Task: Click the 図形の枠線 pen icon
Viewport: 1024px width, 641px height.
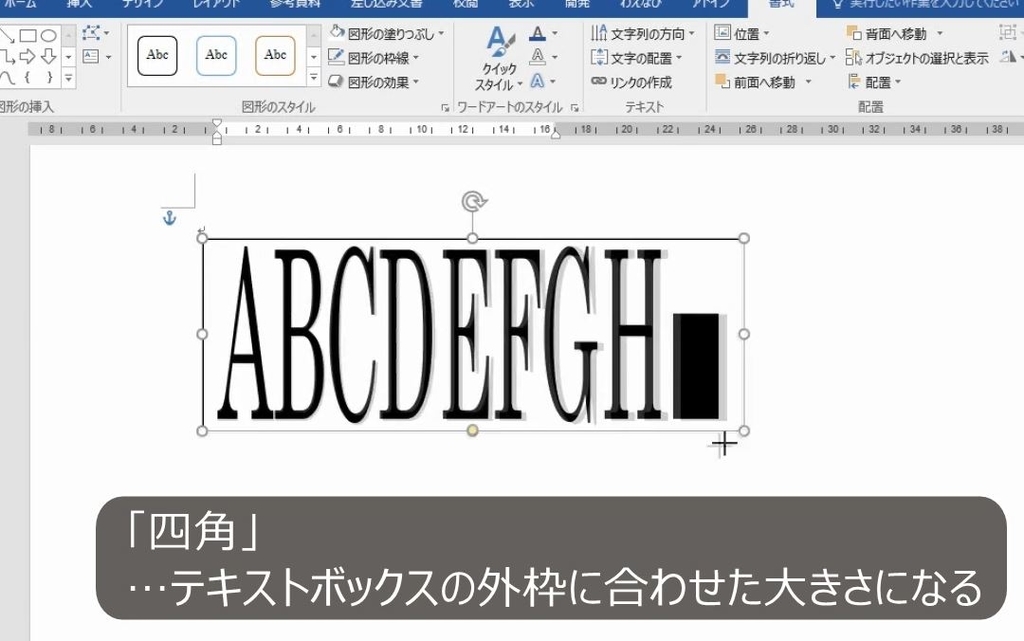Action: (x=336, y=57)
